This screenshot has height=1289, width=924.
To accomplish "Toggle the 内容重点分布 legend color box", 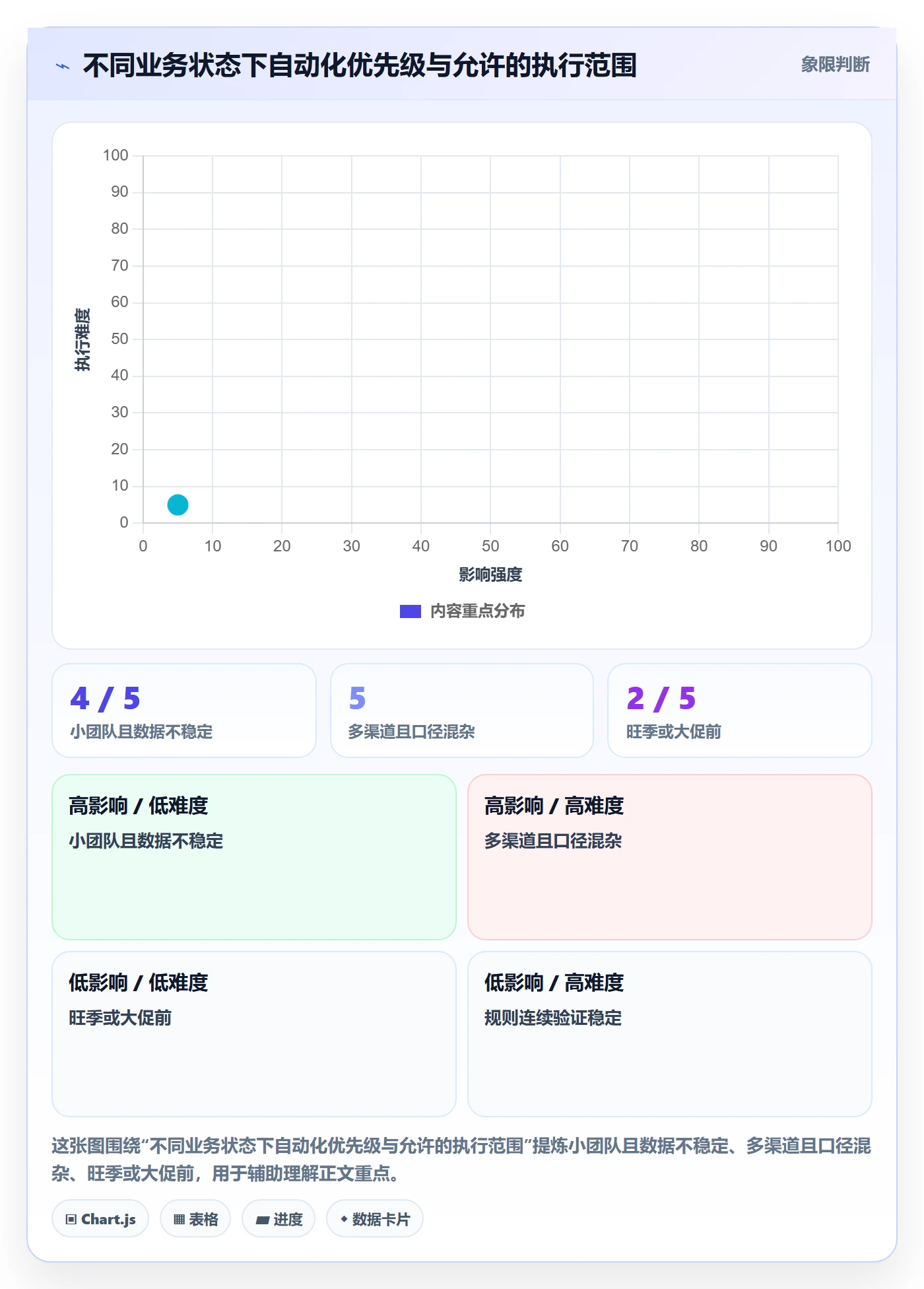I will 410,611.
